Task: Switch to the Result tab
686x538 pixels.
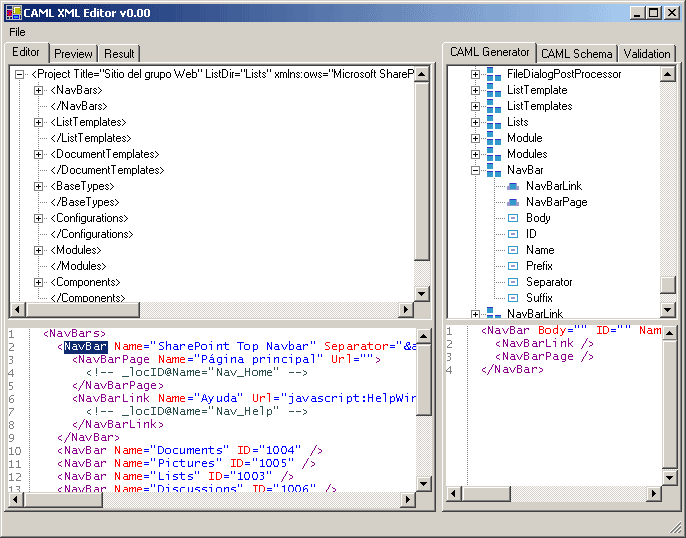Action: coord(119,54)
